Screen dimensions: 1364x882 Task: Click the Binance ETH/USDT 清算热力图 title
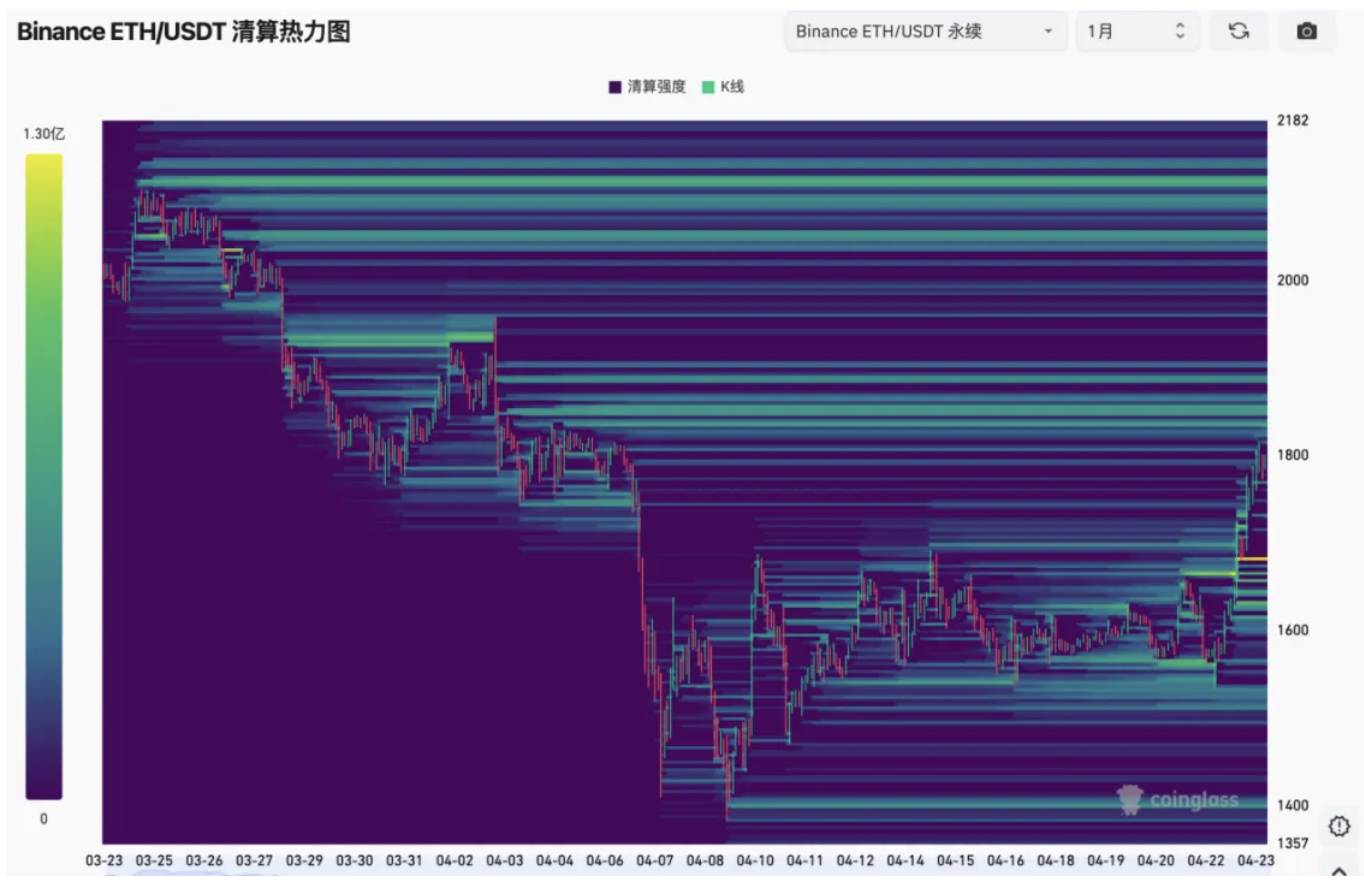(184, 31)
